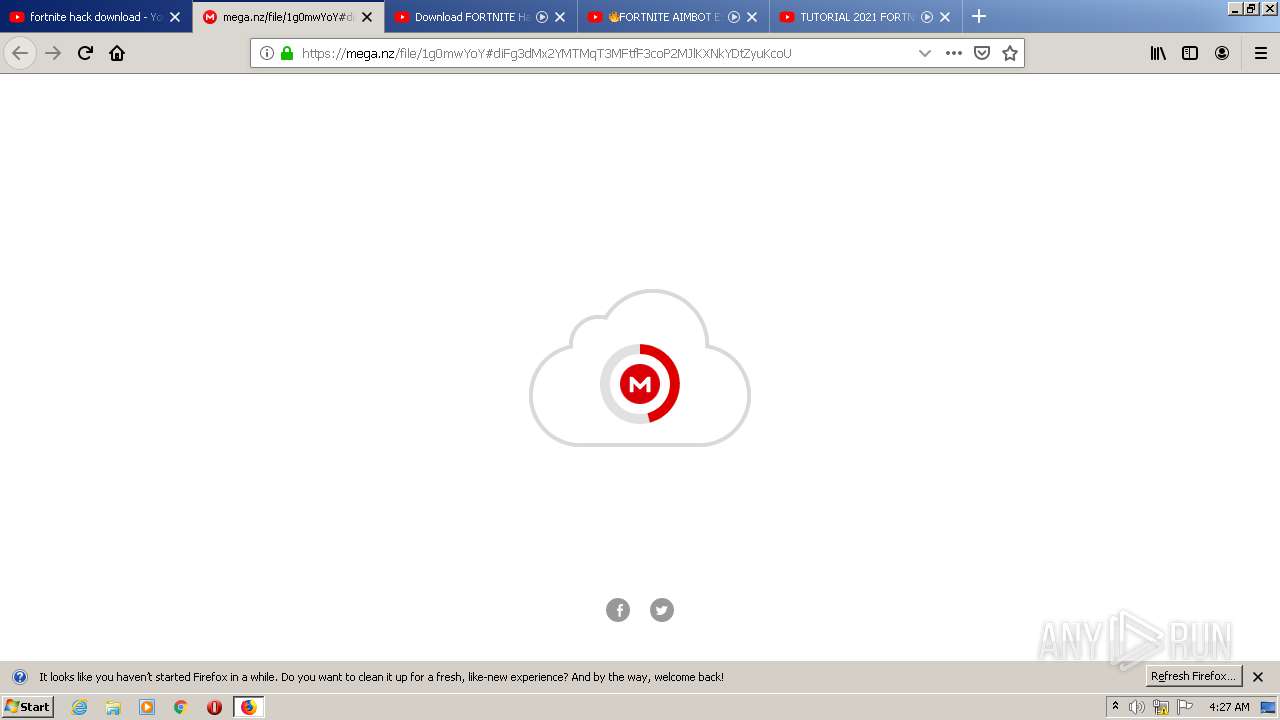1280x720 pixels.
Task: Close the mega.nz tab
Action: pos(367,17)
